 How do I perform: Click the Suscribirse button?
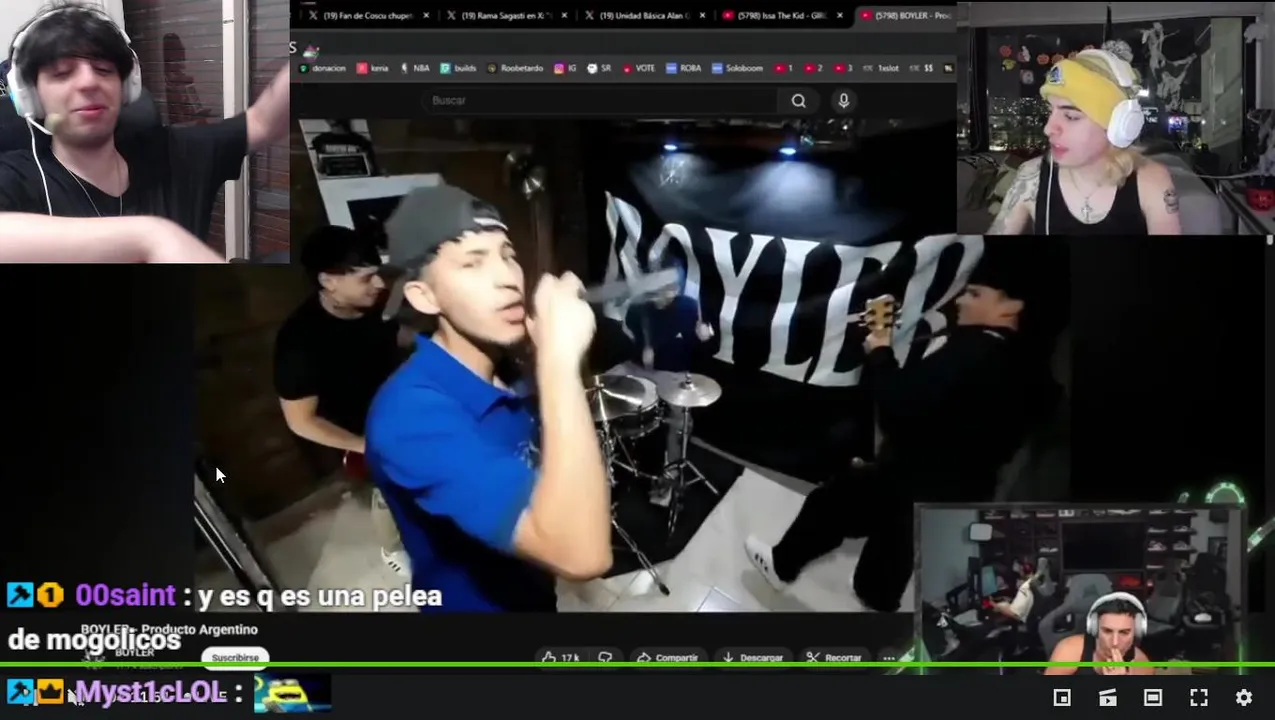pyautogui.click(x=235, y=657)
